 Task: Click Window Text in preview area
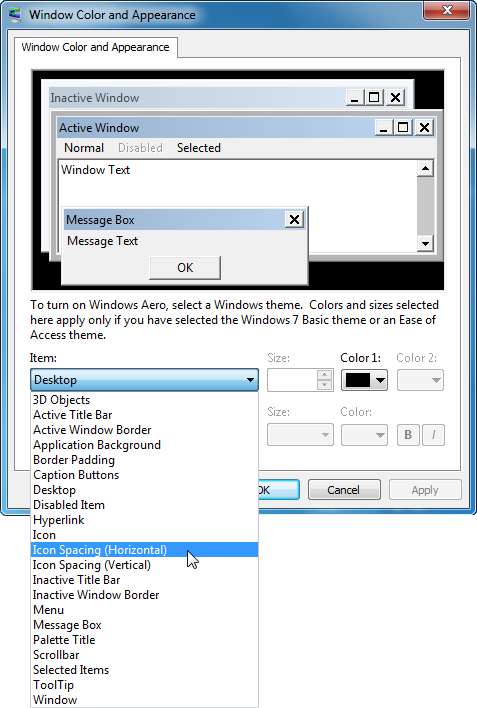tap(95, 170)
